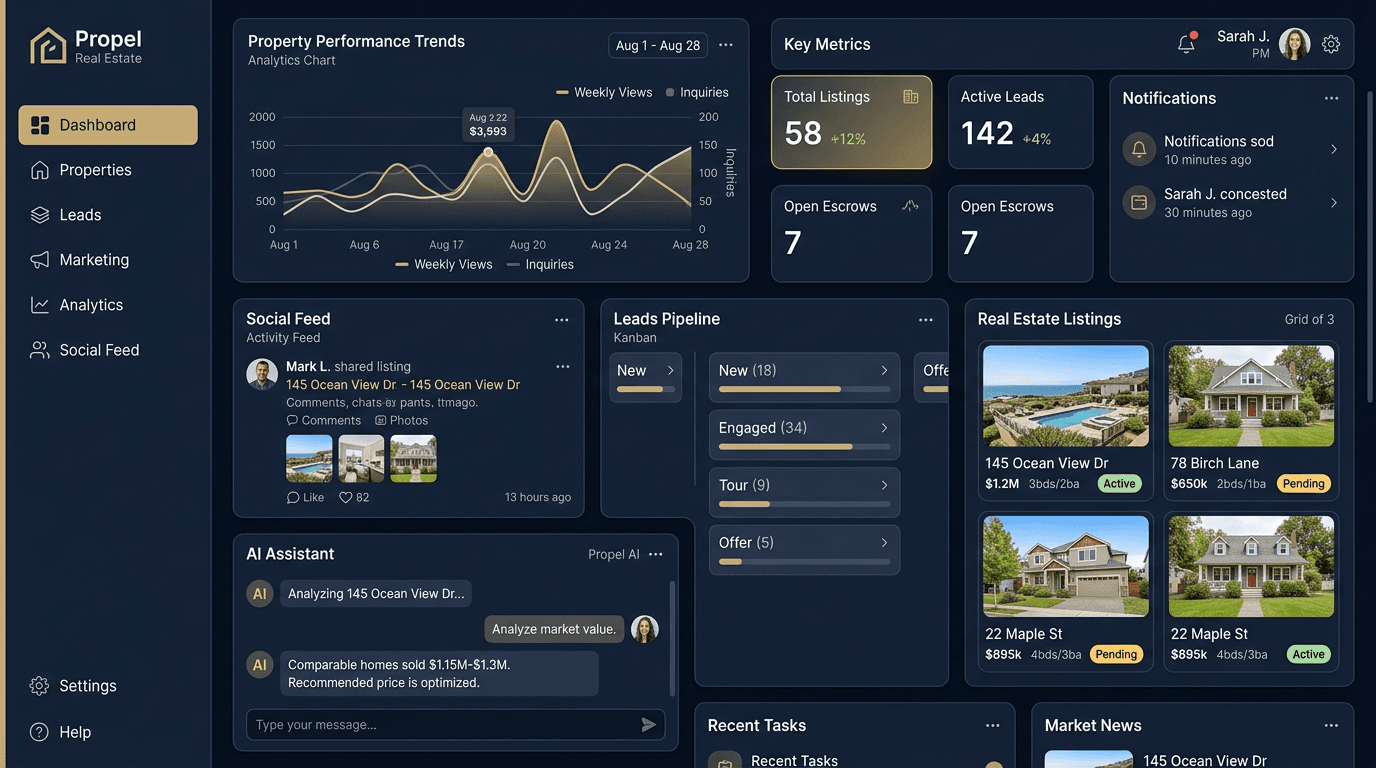1376x768 pixels.
Task: Open the AI Assistant more options
Action: click(x=656, y=554)
